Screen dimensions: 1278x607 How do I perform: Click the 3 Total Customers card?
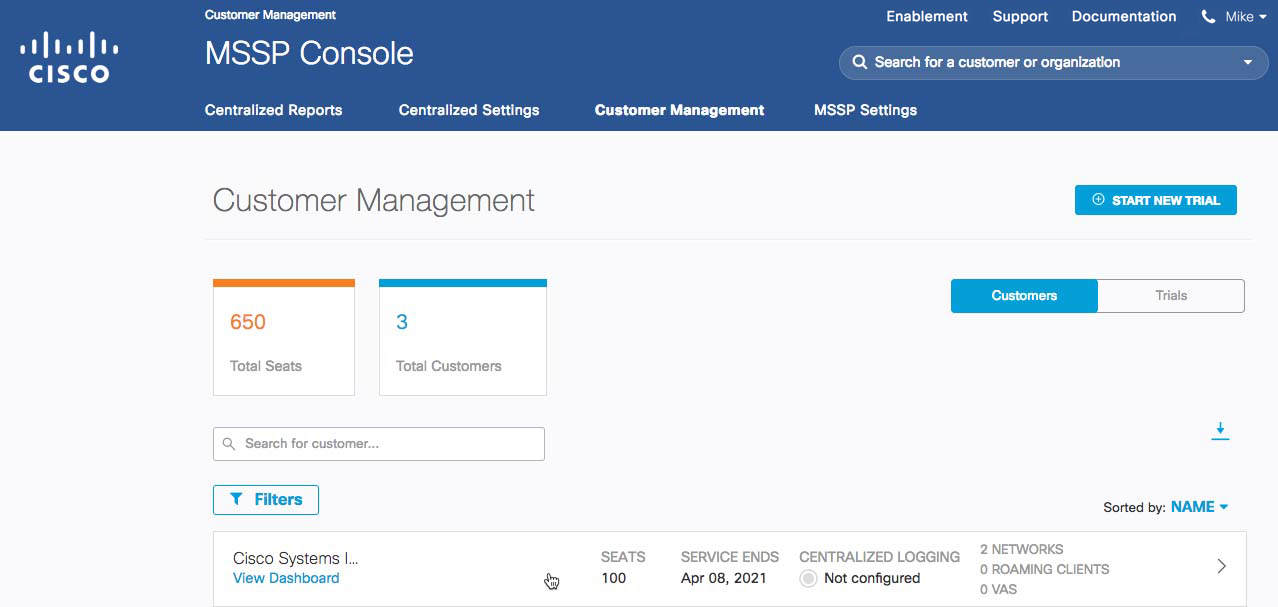pyautogui.click(x=463, y=337)
